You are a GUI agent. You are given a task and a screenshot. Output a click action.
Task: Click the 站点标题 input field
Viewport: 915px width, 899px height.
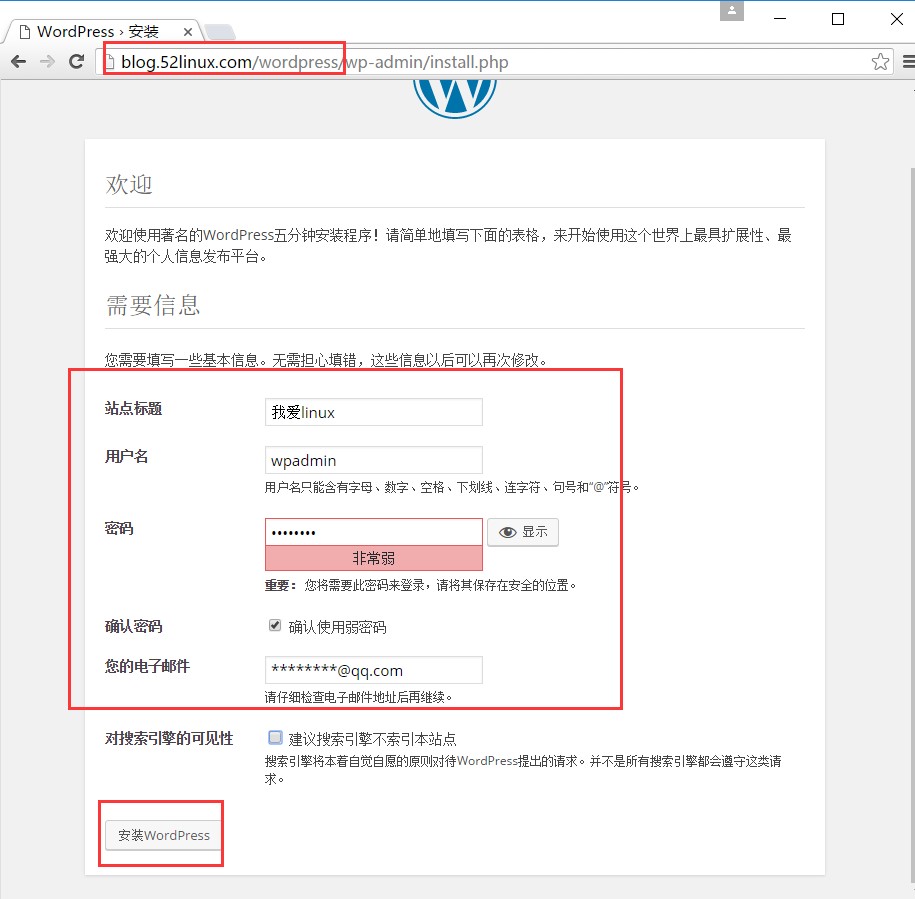pos(373,412)
